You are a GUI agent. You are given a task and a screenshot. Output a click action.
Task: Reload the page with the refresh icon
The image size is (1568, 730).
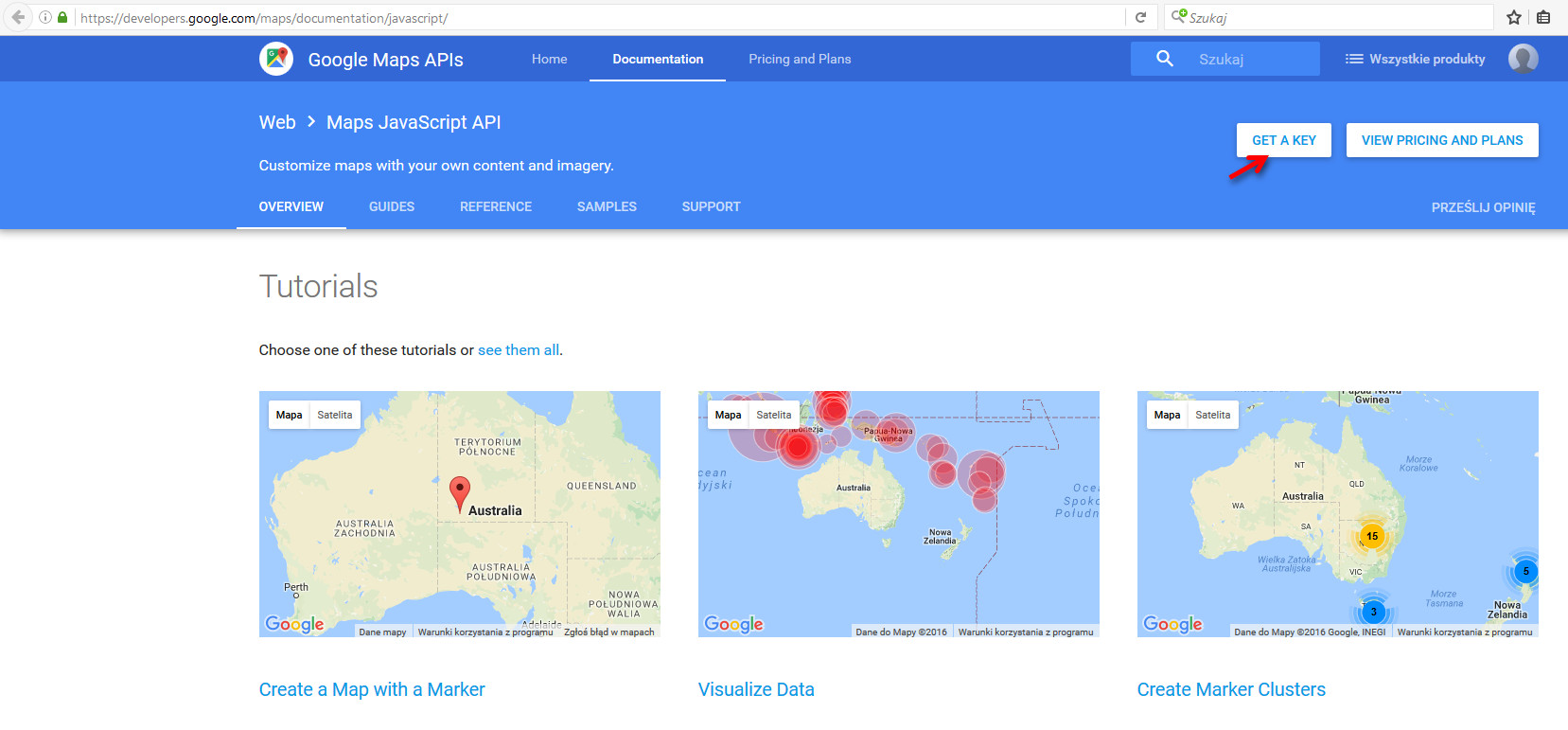pos(1140,17)
